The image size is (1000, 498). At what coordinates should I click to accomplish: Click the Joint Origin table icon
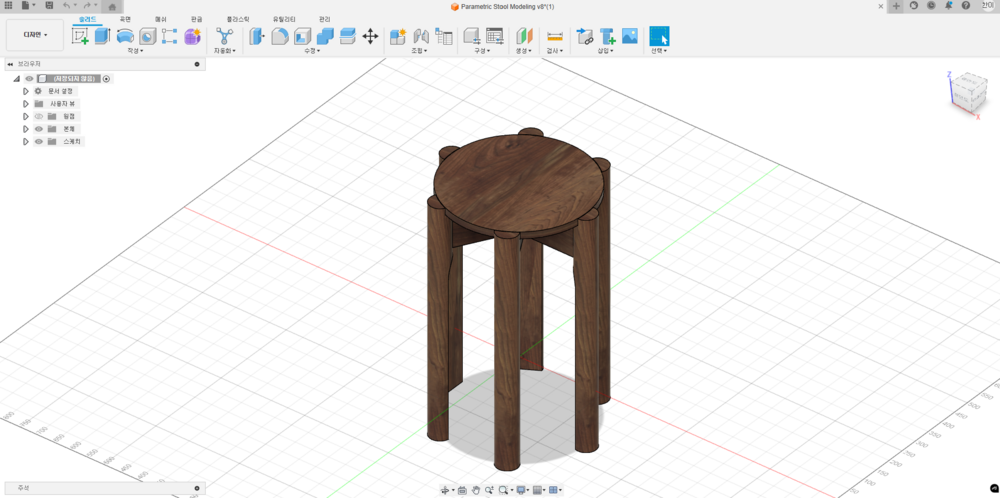[443, 36]
